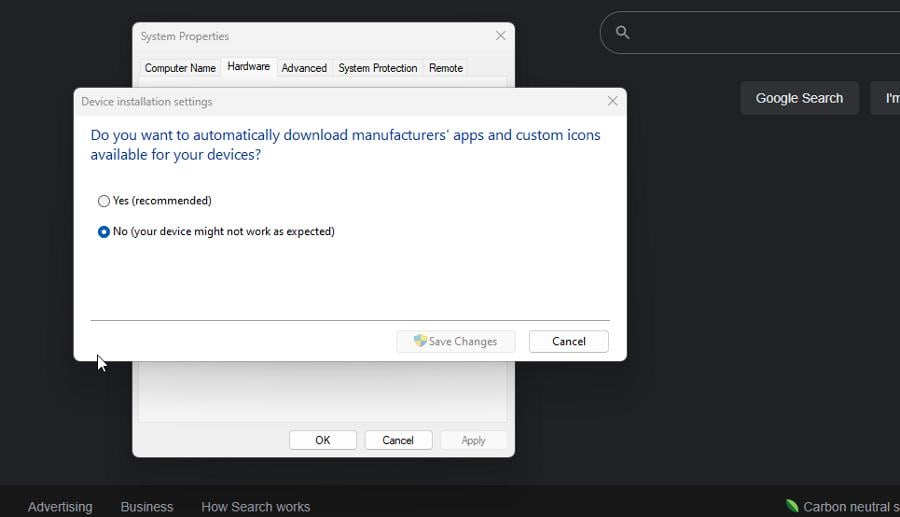Click OK in System Properties
The height and width of the screenshot is (517, 900).
pyautogui.click(x=322, y=440)
